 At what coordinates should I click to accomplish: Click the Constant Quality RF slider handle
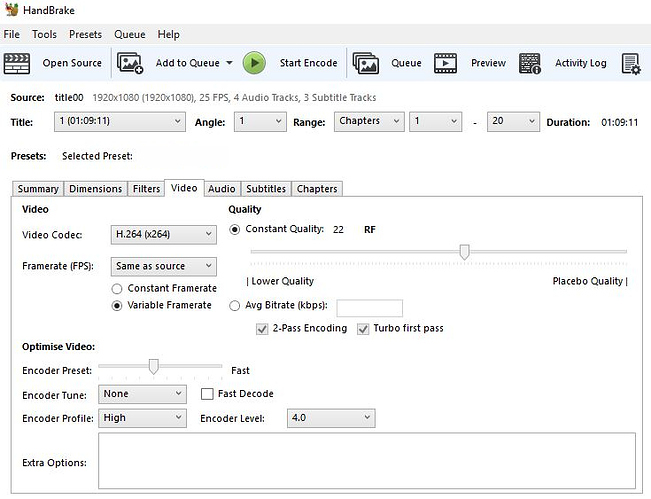pyautogui.click(x=465, y=252)
